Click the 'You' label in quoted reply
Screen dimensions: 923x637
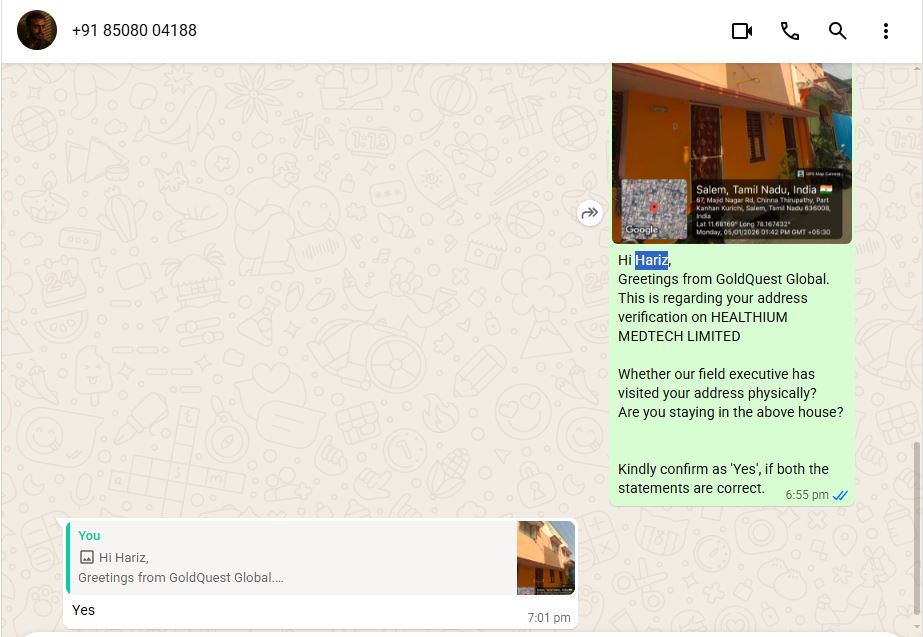pos(89,536)
